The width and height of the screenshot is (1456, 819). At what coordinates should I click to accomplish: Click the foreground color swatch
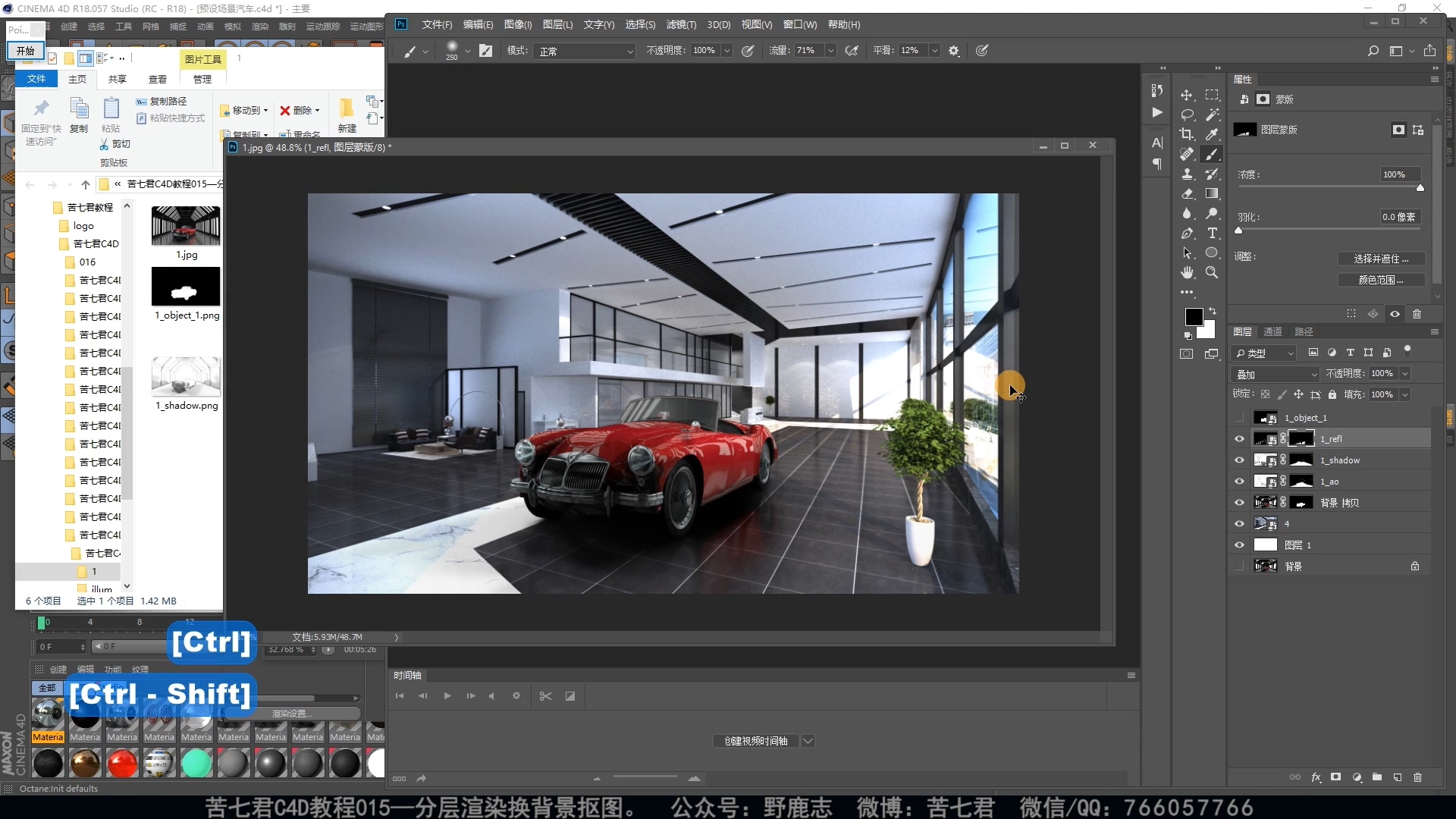coord(1194,317)
